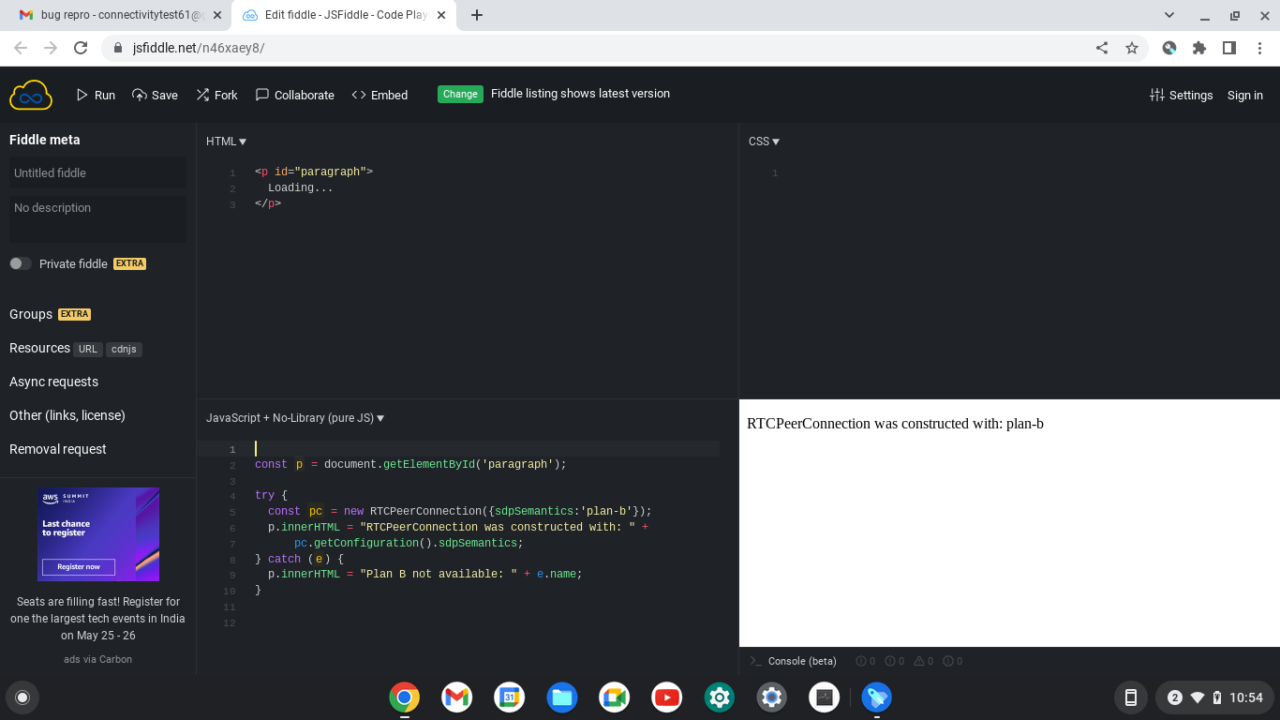Open Terminal app from the shelf
This screenshot has width=1280, height=720.
(824, 697)
